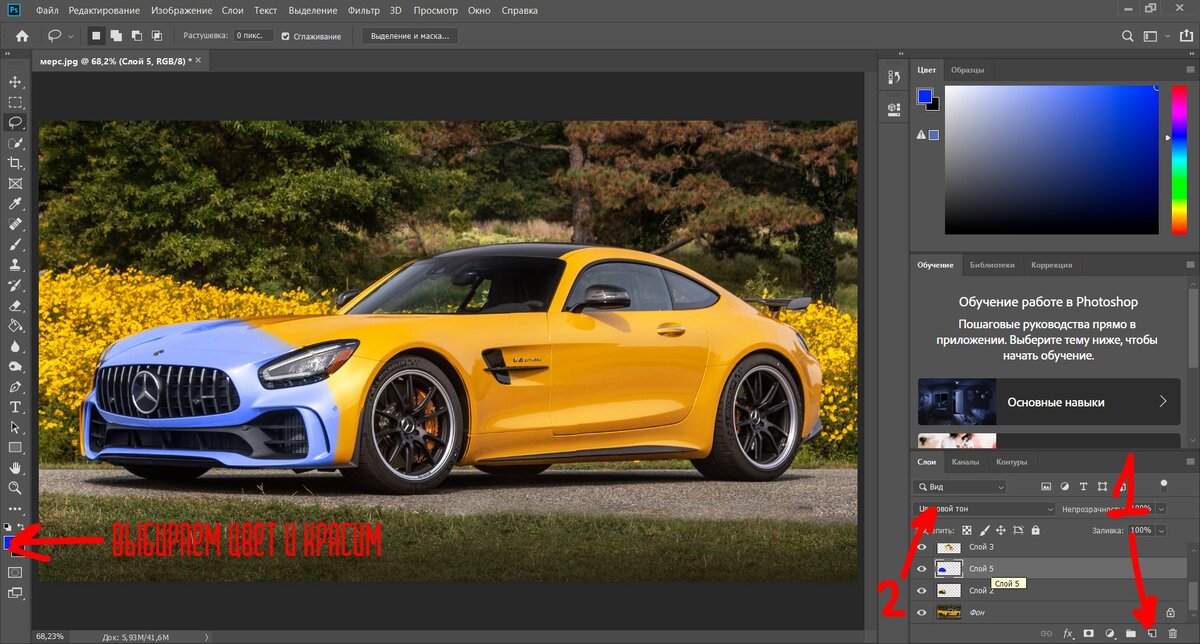Create a new layer group folder
1200x644 pixels.
point(1130,633)
